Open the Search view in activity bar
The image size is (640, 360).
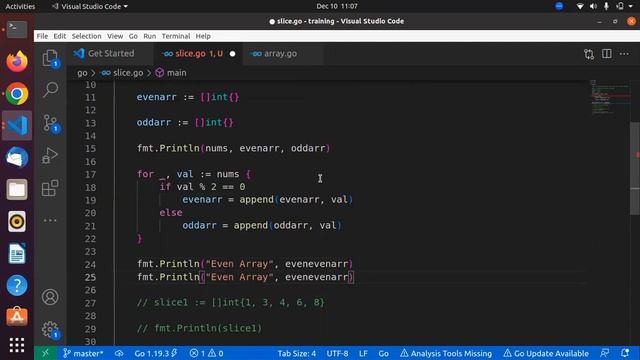tap(50, 89)
